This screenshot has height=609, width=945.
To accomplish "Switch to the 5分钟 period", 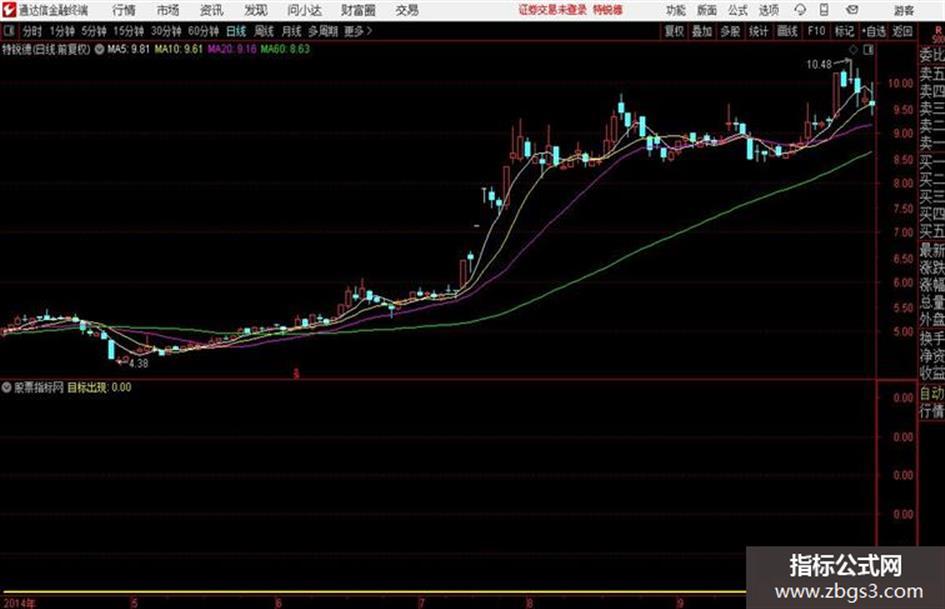I will point(94,31).
